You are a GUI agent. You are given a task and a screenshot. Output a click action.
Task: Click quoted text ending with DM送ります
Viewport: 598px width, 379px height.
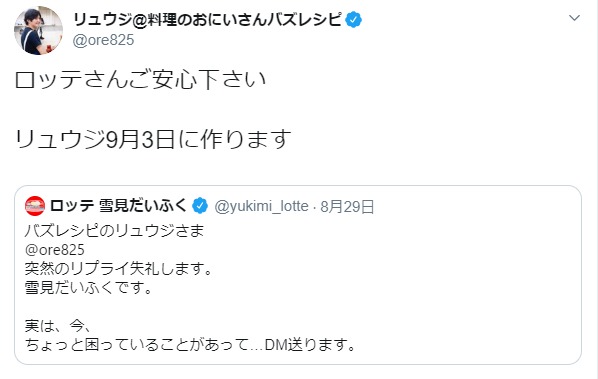[x=190, y=345]
